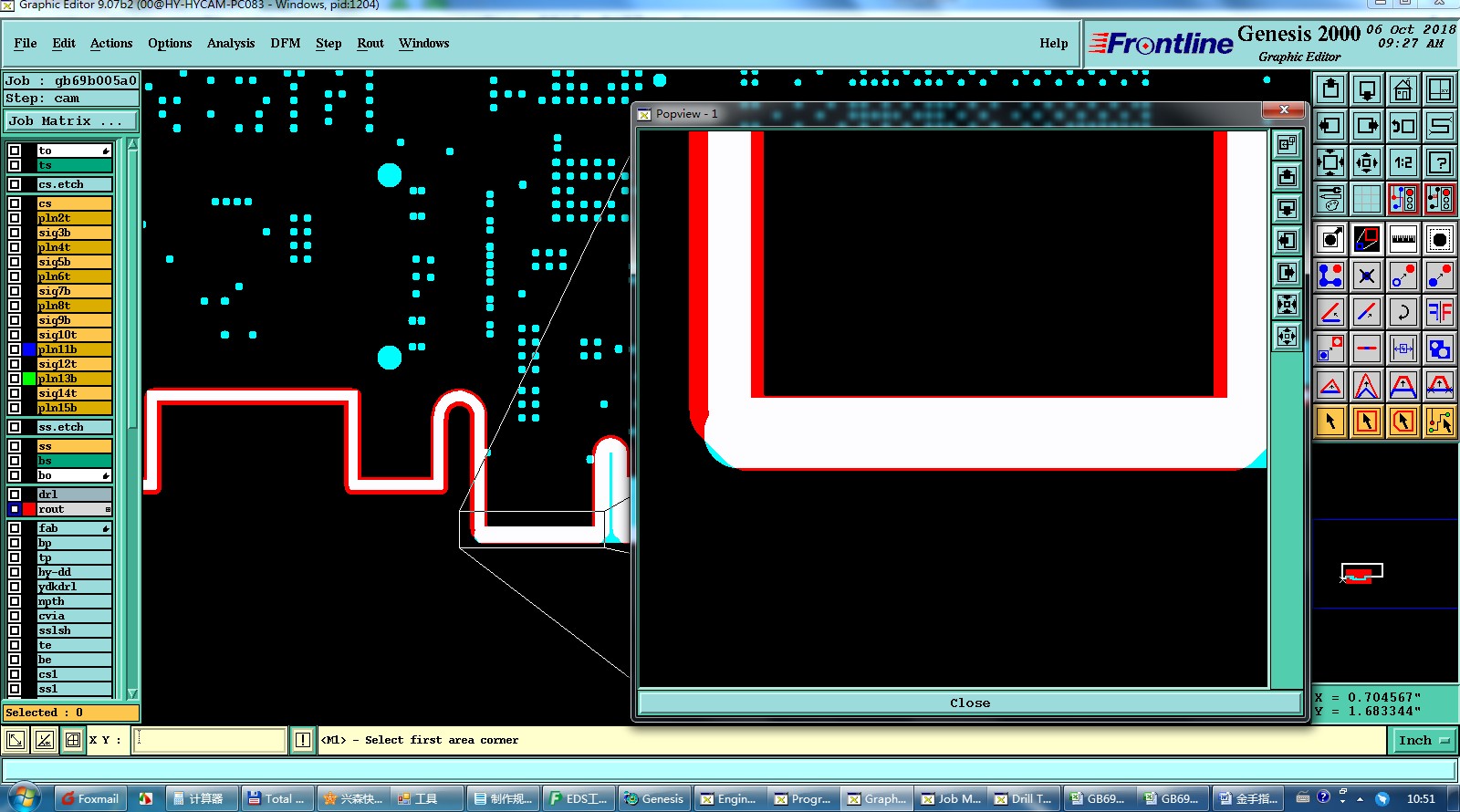Switch to Drill T... taskbar window
1460x812 pixels.
(x=1023, y=798)
